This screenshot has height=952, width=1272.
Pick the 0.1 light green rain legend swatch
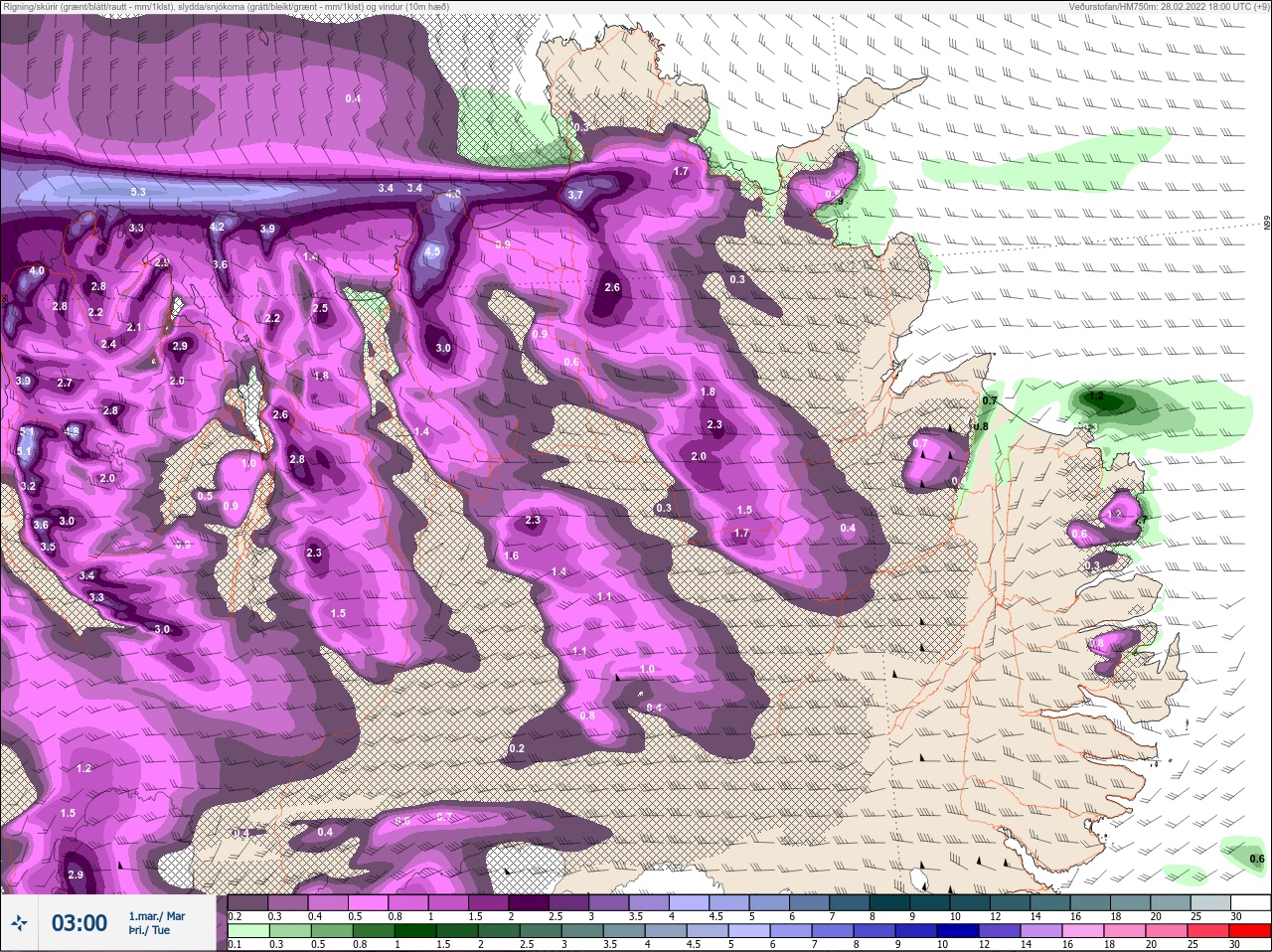[x=247, y=931]
